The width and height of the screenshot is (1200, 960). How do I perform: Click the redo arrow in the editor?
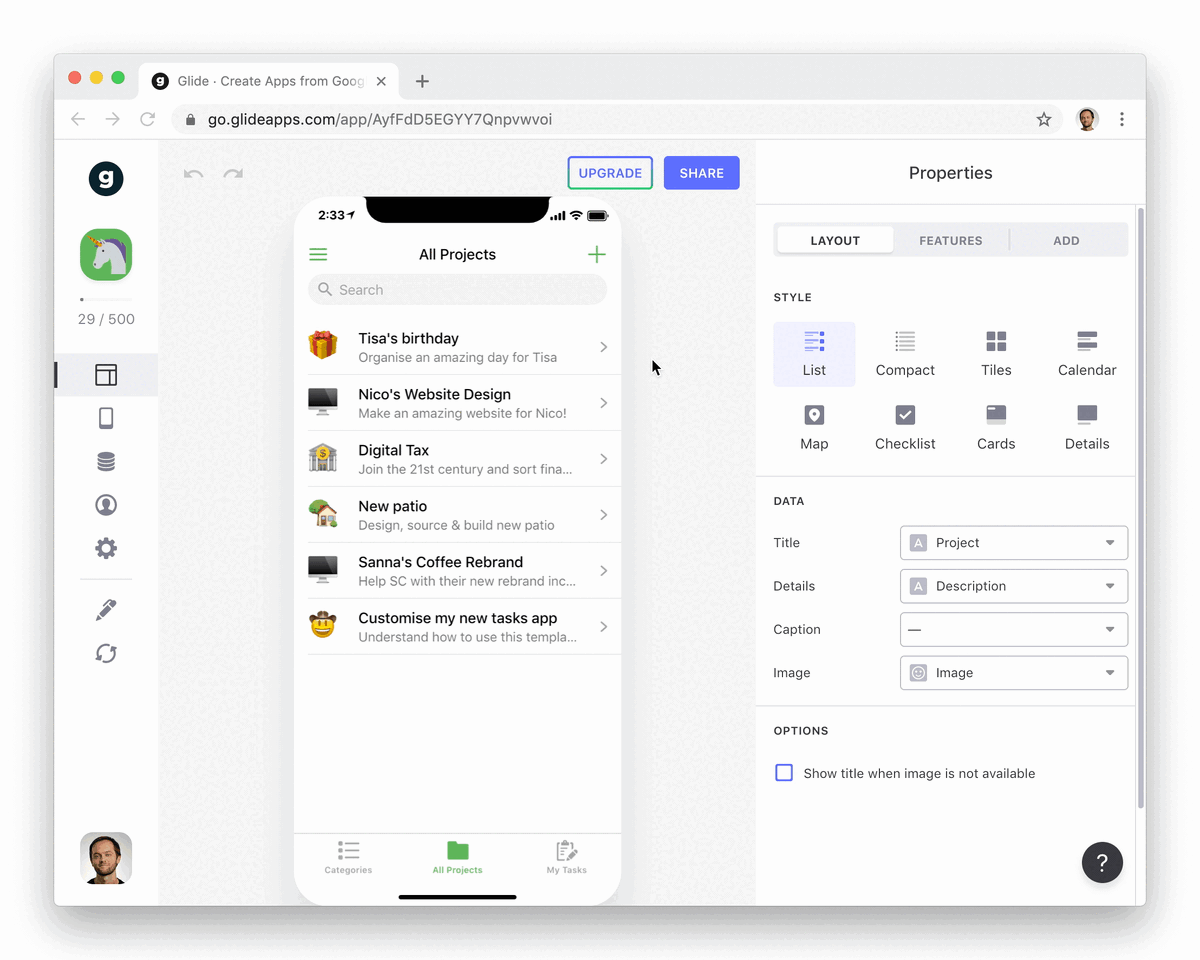233,174
